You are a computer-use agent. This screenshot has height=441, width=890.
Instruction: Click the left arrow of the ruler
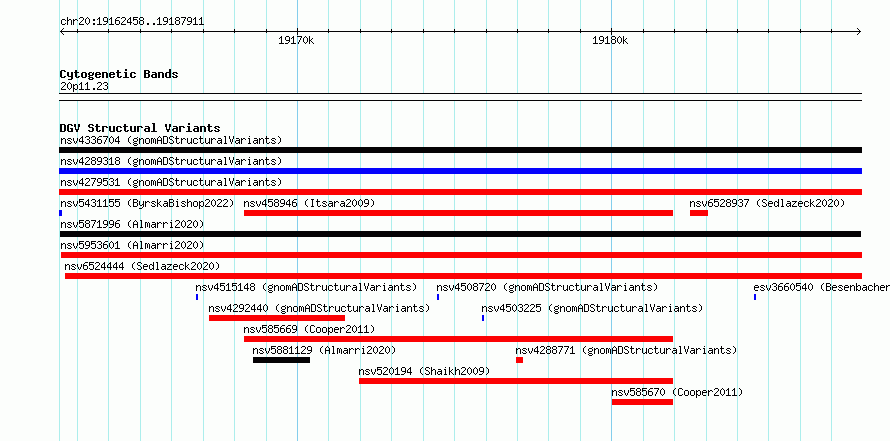point(62,32)
